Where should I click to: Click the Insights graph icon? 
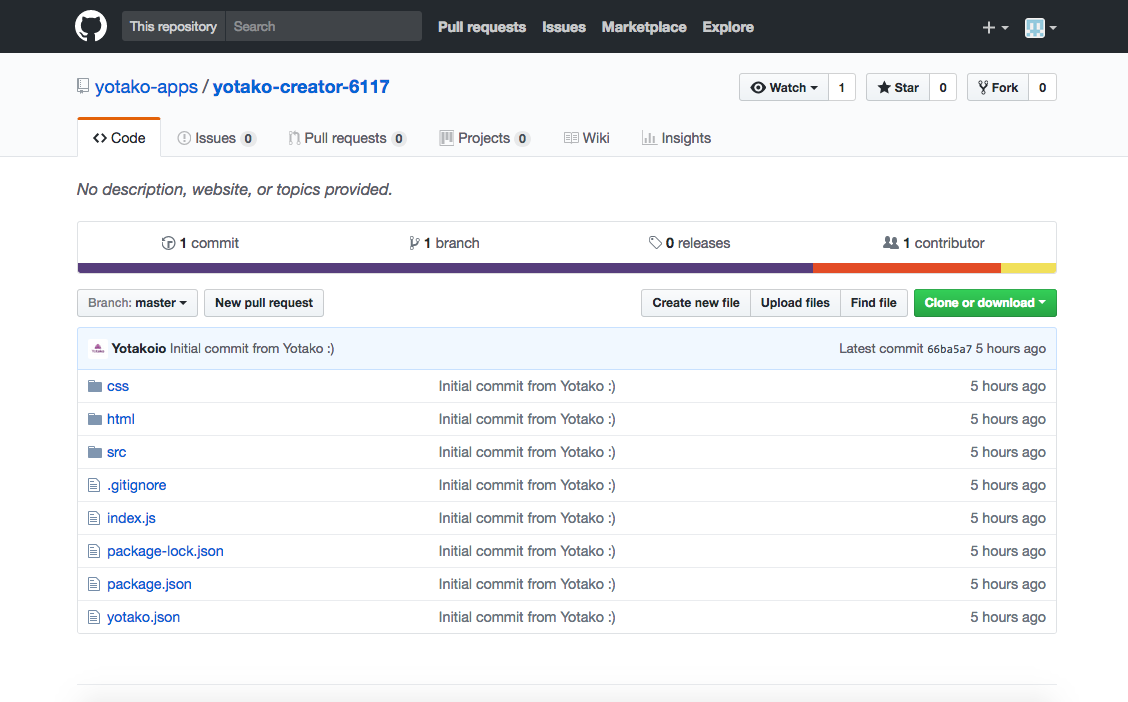(649, 138)
